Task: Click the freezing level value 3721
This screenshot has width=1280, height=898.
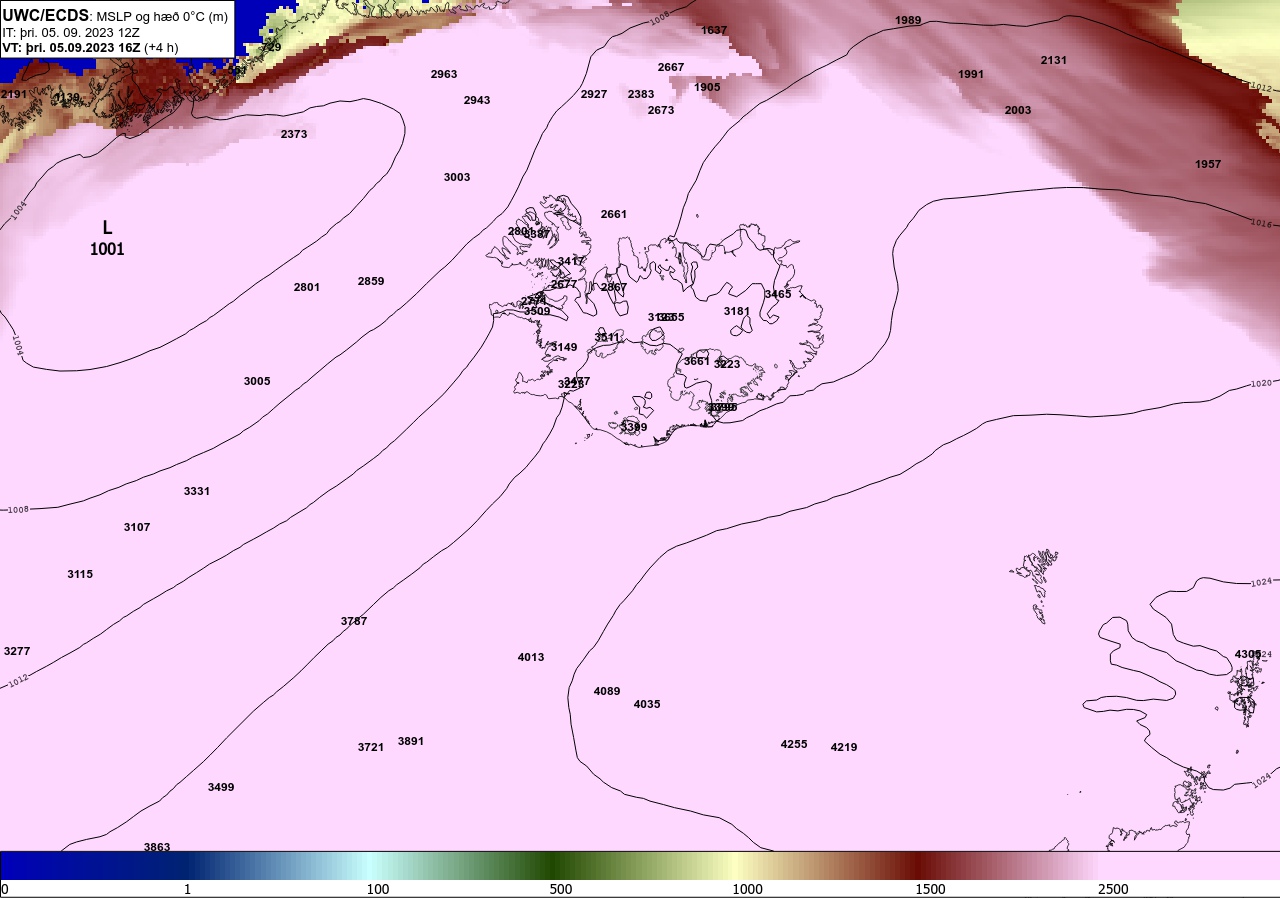Action: pos(371,747)
